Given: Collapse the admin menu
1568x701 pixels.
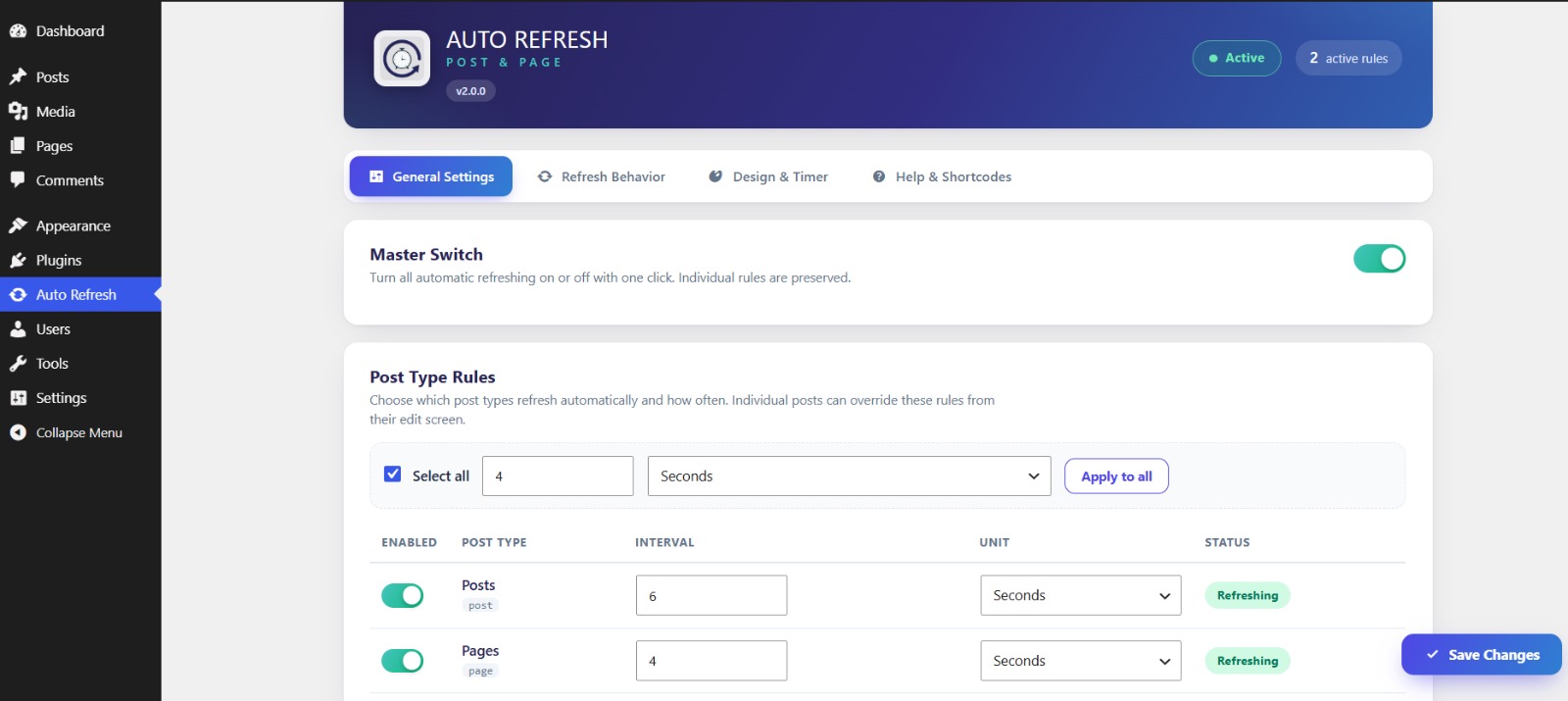Looking at the screenshot, I should point(66,432).
